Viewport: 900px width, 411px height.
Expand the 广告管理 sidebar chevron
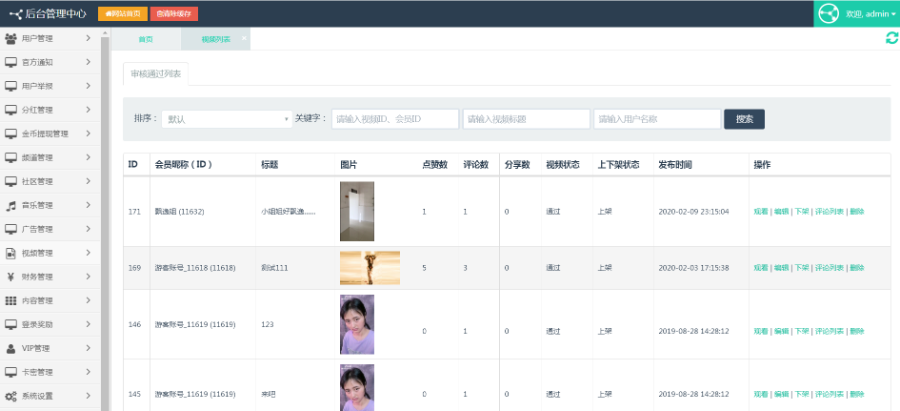tap(89, 229)
